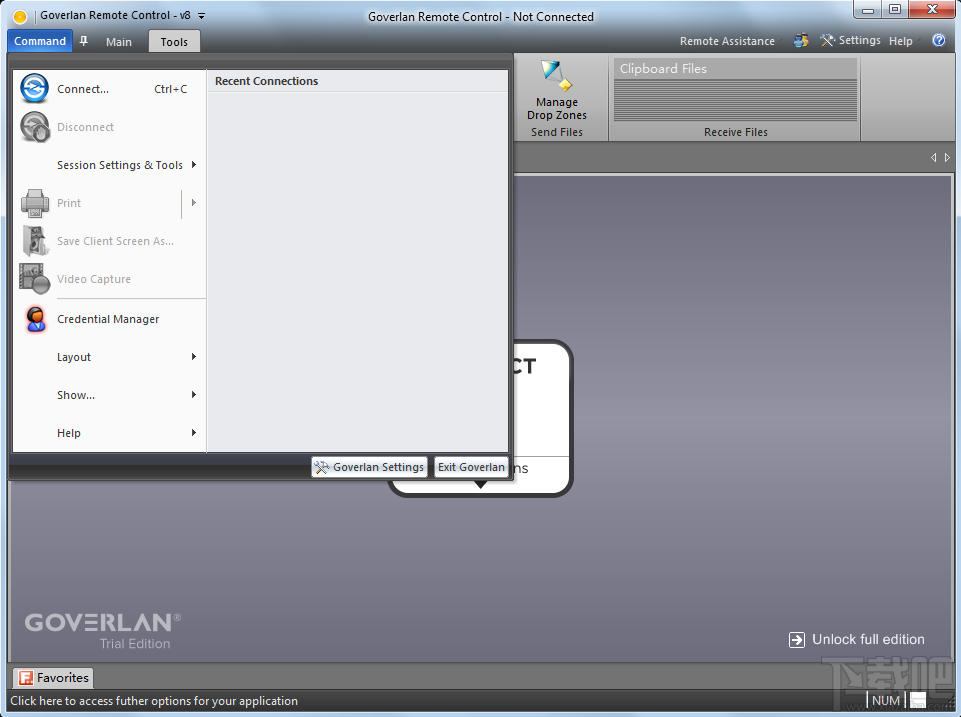This screenshot has height=717, width=961.
Task: Click the Send Files group label
Action: pyautogui.click(x=556, y=132)
